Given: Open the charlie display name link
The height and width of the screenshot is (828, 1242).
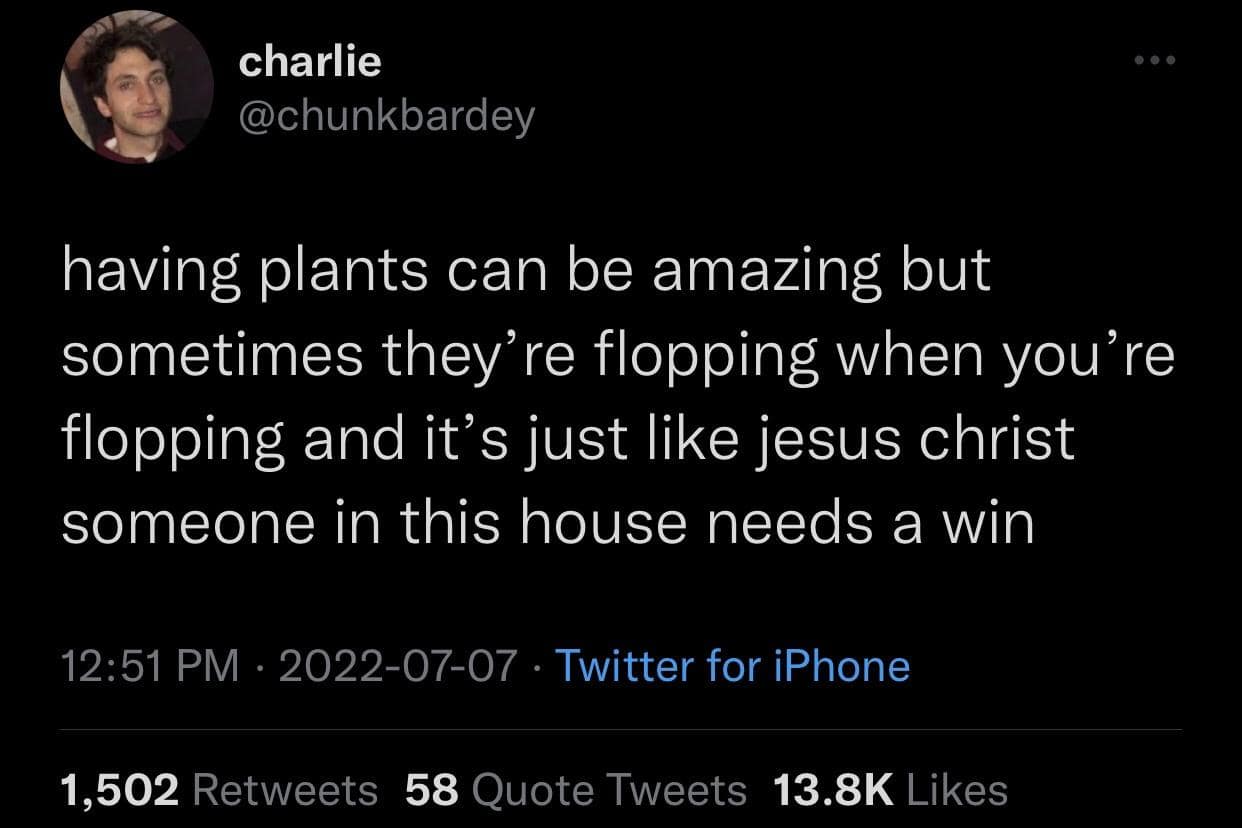Looking at the screenshot, I should (x=310, y=62).
